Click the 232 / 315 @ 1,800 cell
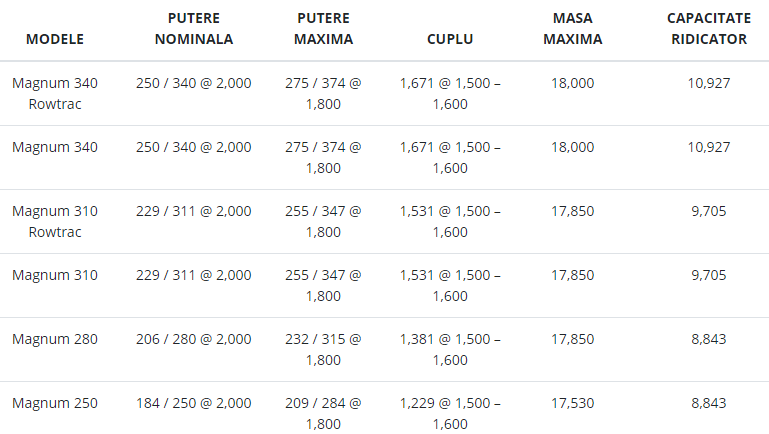Viewport: 769px width, 434px height. [x=323, y=350]
